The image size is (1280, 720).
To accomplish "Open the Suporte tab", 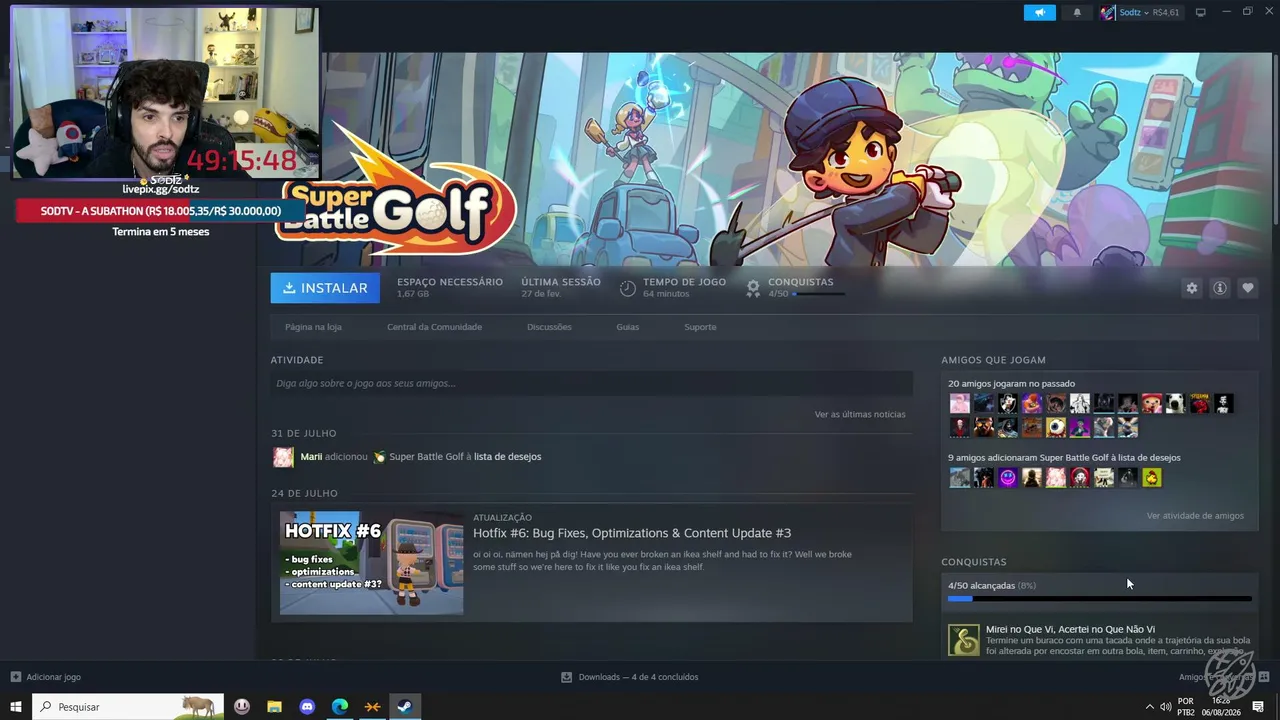I will [x=700, y=327].
